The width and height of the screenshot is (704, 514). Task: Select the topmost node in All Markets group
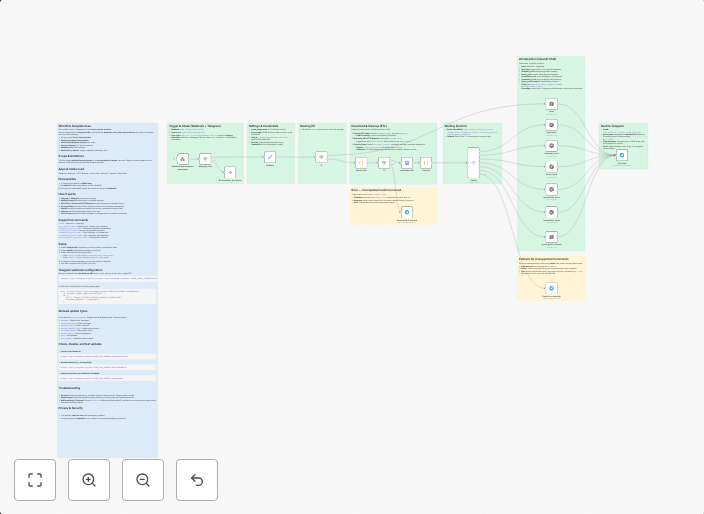pyautogui.click(x=551, y=104)
